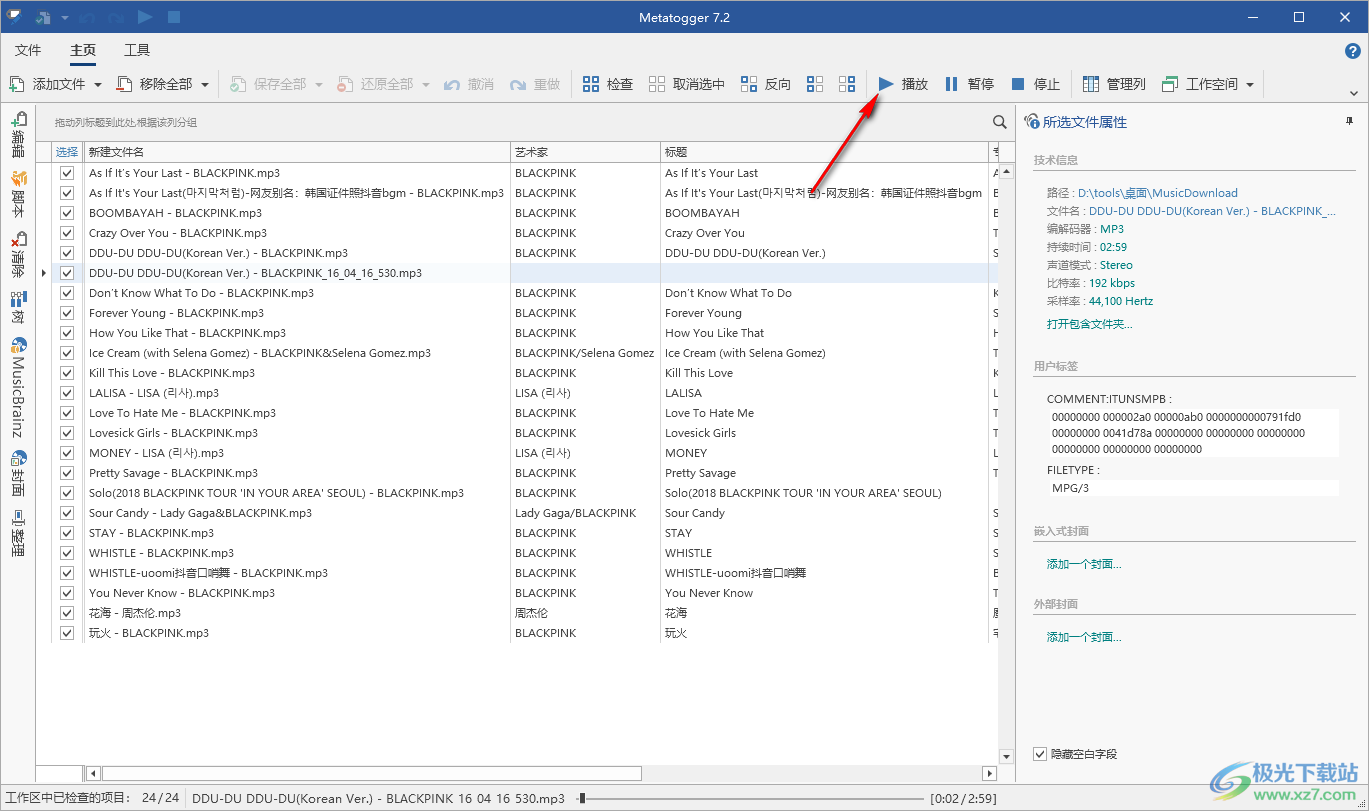This screenshot has height=811, width=1369.
Task: Open the 树 tree side panel
Action: tap(18, 306)
